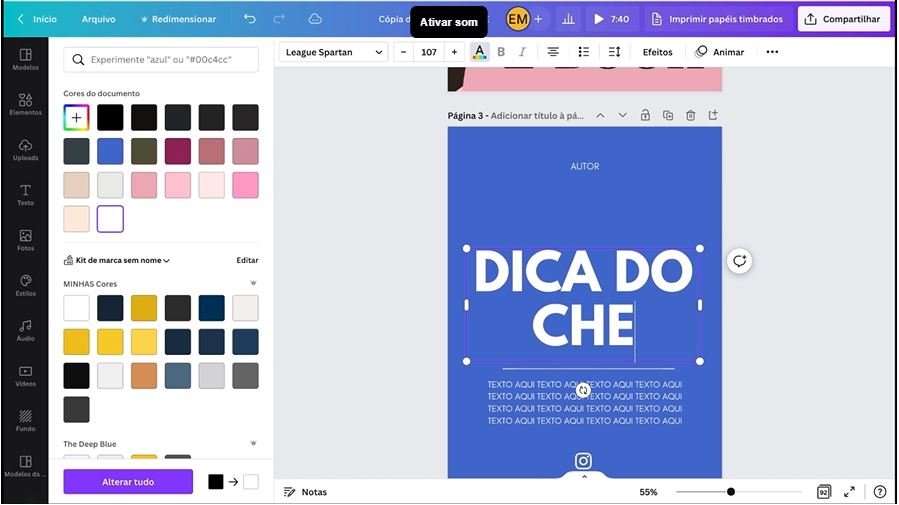The width and height of the screenshot is (899, 505).
Task: Enter fullscreen presentation mode
Action: [849, 492]
